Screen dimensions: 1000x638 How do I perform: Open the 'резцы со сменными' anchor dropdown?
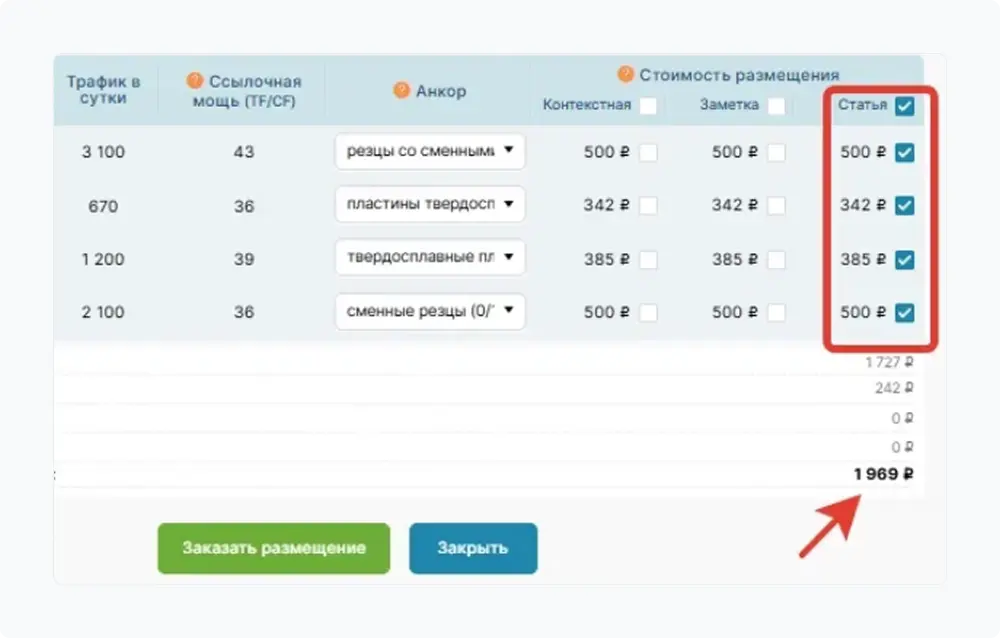click(x=430, y=152)
